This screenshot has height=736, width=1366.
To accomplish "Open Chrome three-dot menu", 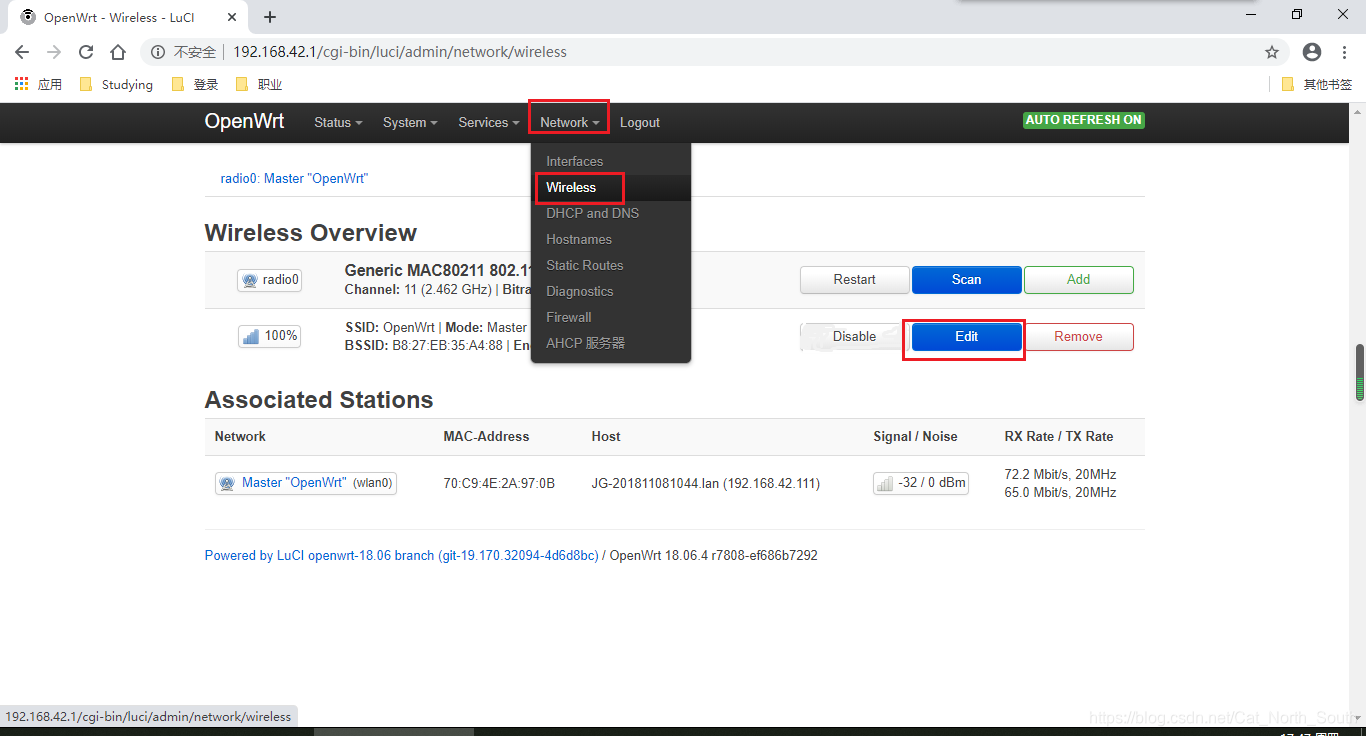I will point(1345,52).
